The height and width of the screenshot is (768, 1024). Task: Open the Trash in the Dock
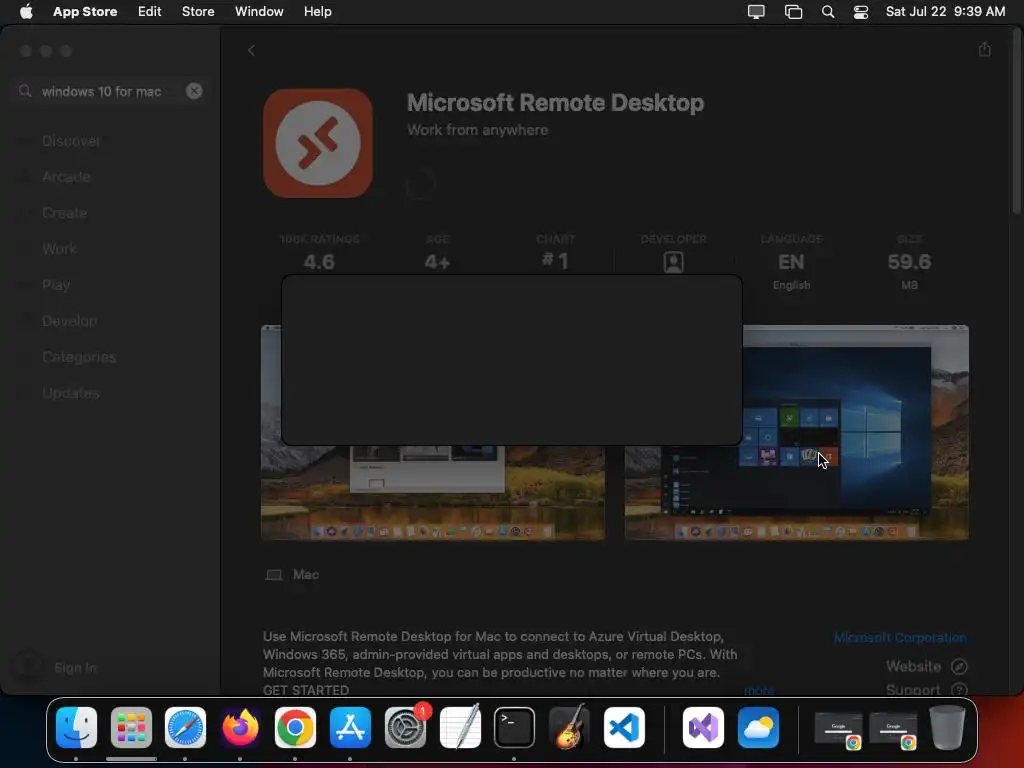coord(948,727)
